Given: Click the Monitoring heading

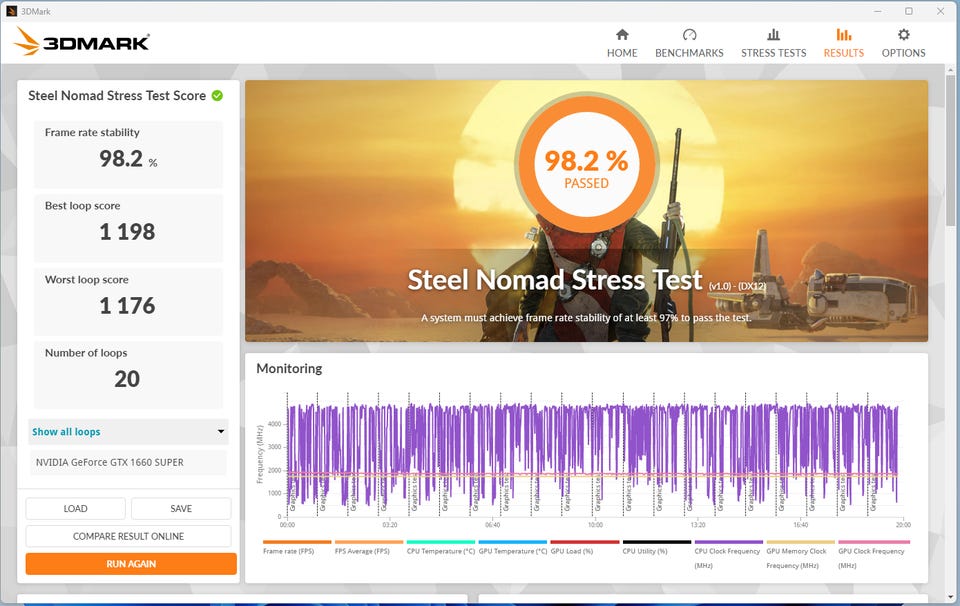Looking at the screenshot, I should coord(289,368).
